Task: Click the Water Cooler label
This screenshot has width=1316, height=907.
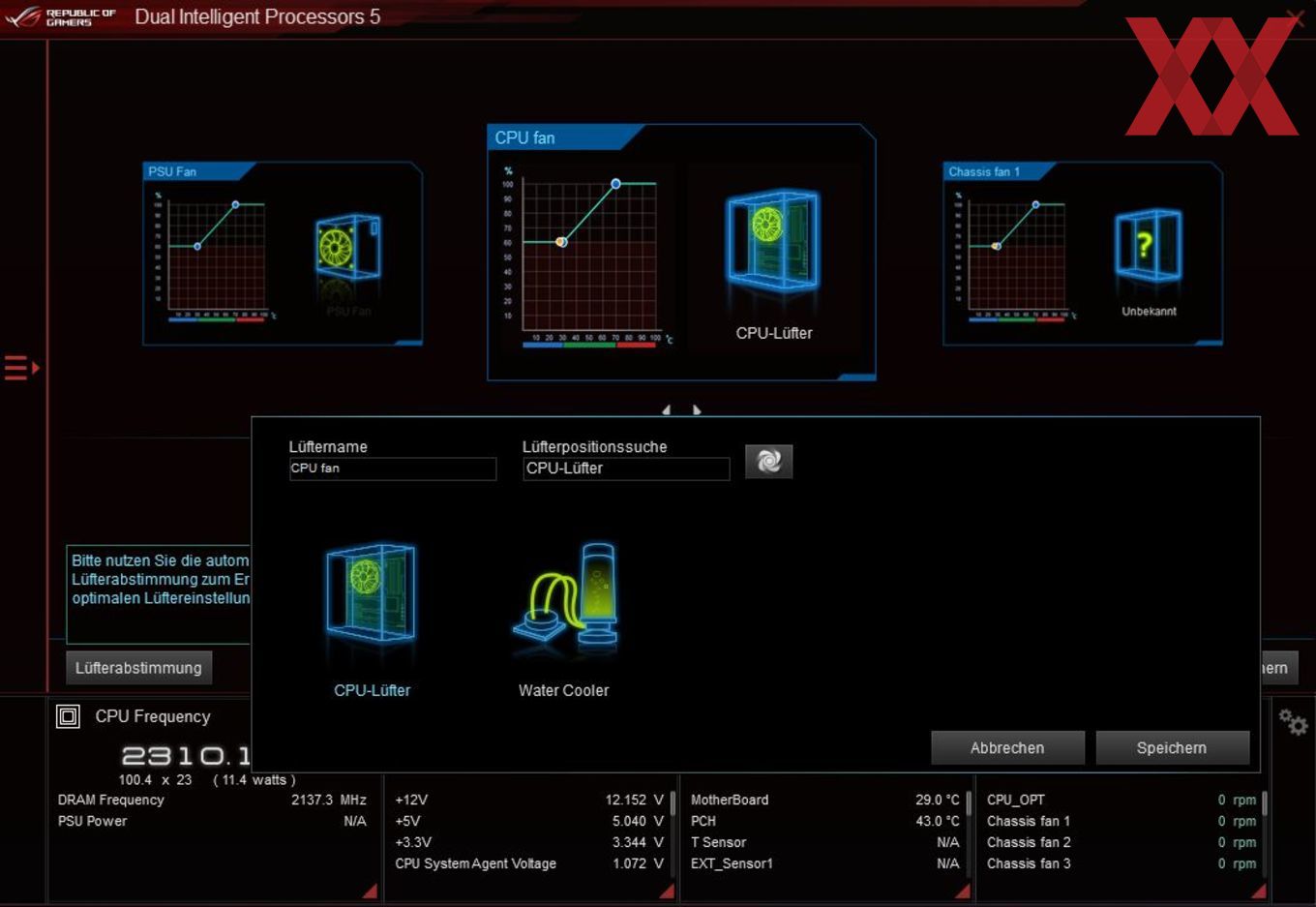Action: 563,690
